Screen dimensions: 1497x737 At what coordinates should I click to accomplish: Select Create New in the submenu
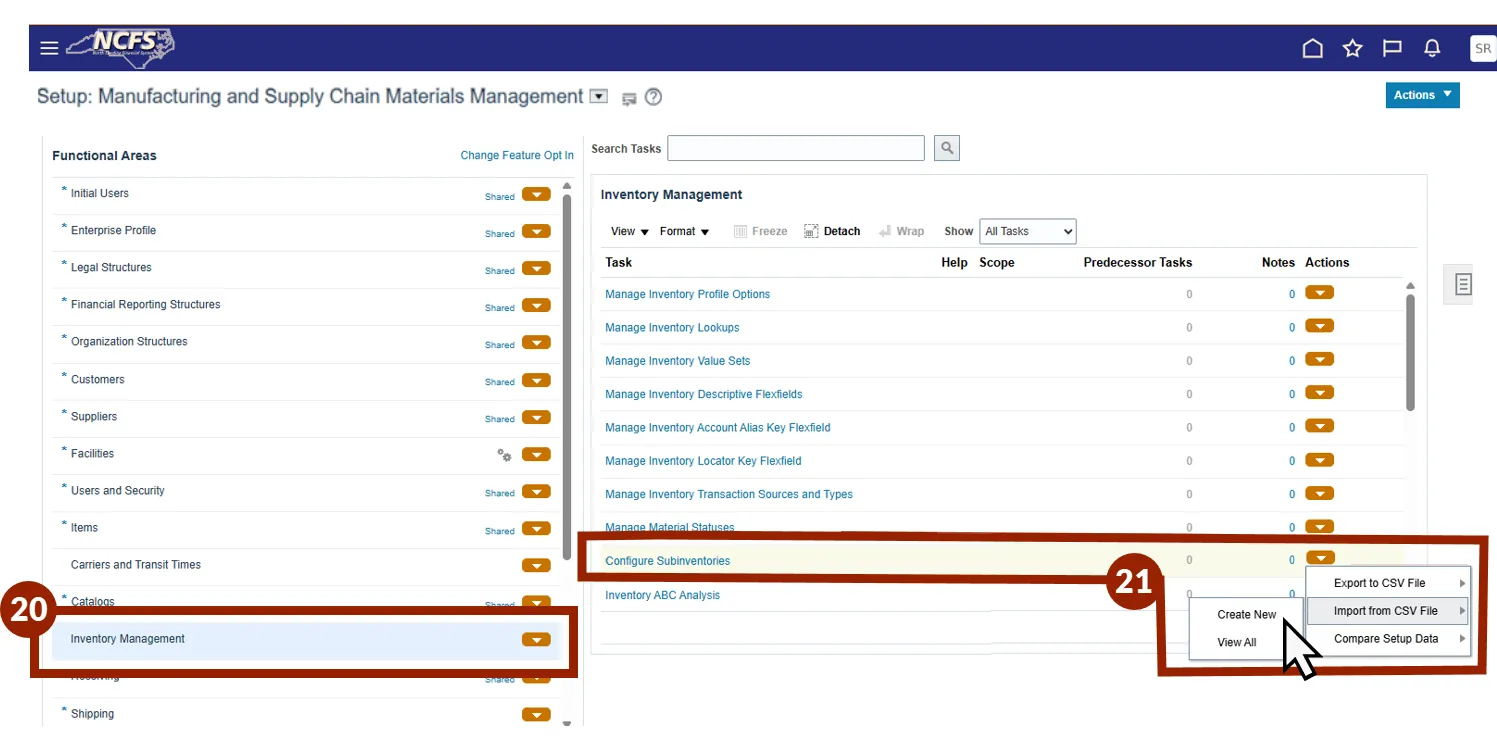[1246, 615]
